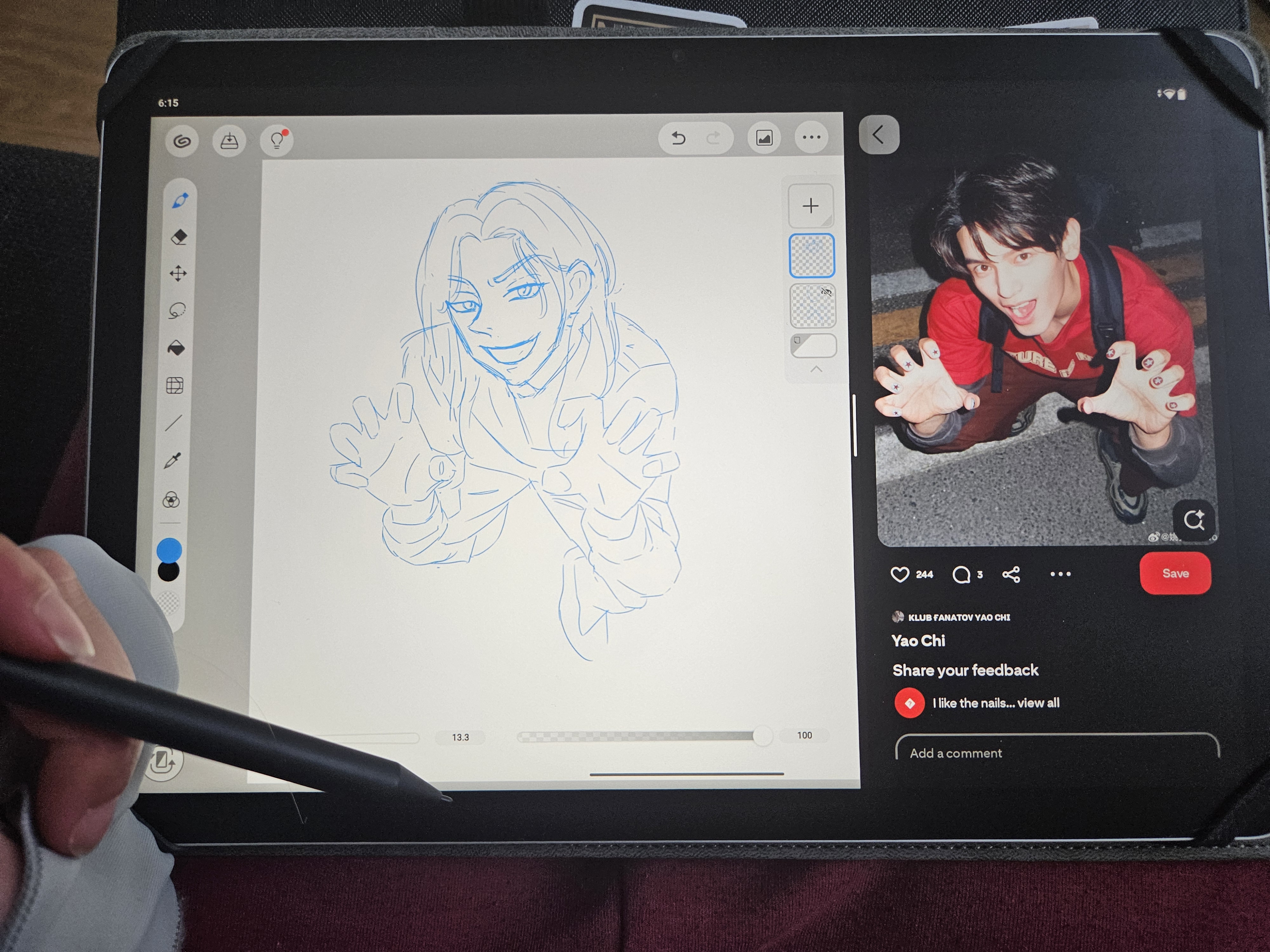This screenshot has width=1270, height=952.
Task: Open the Sketchbook logo menu
Action: (182, 141)
